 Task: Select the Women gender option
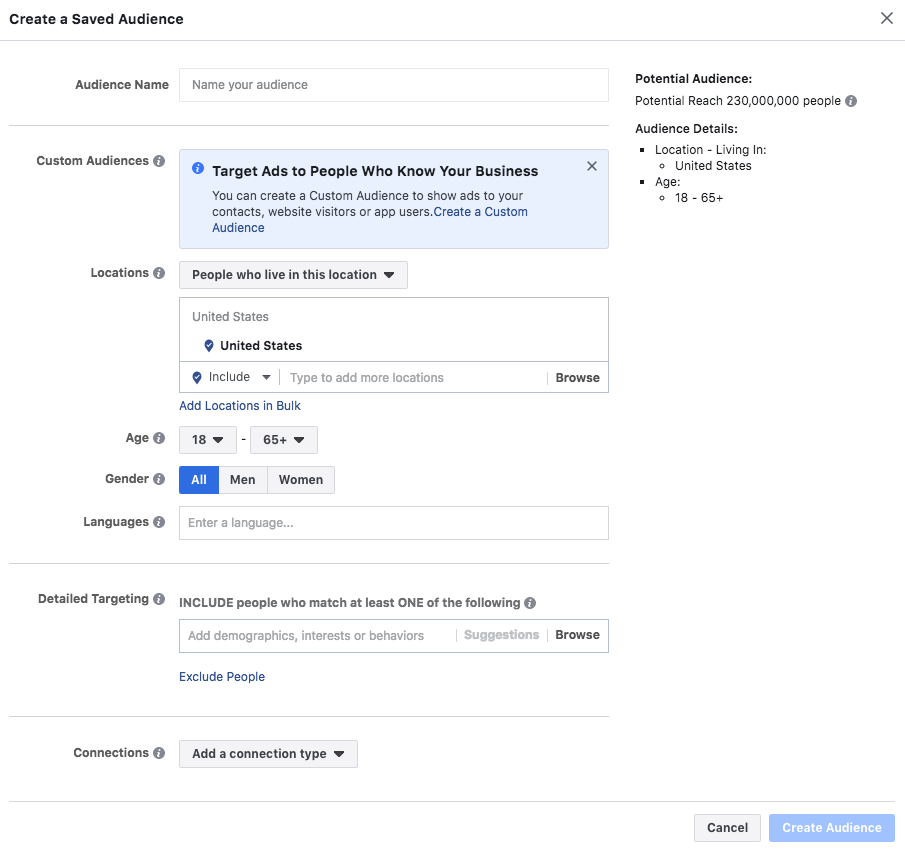pos(300,479)
